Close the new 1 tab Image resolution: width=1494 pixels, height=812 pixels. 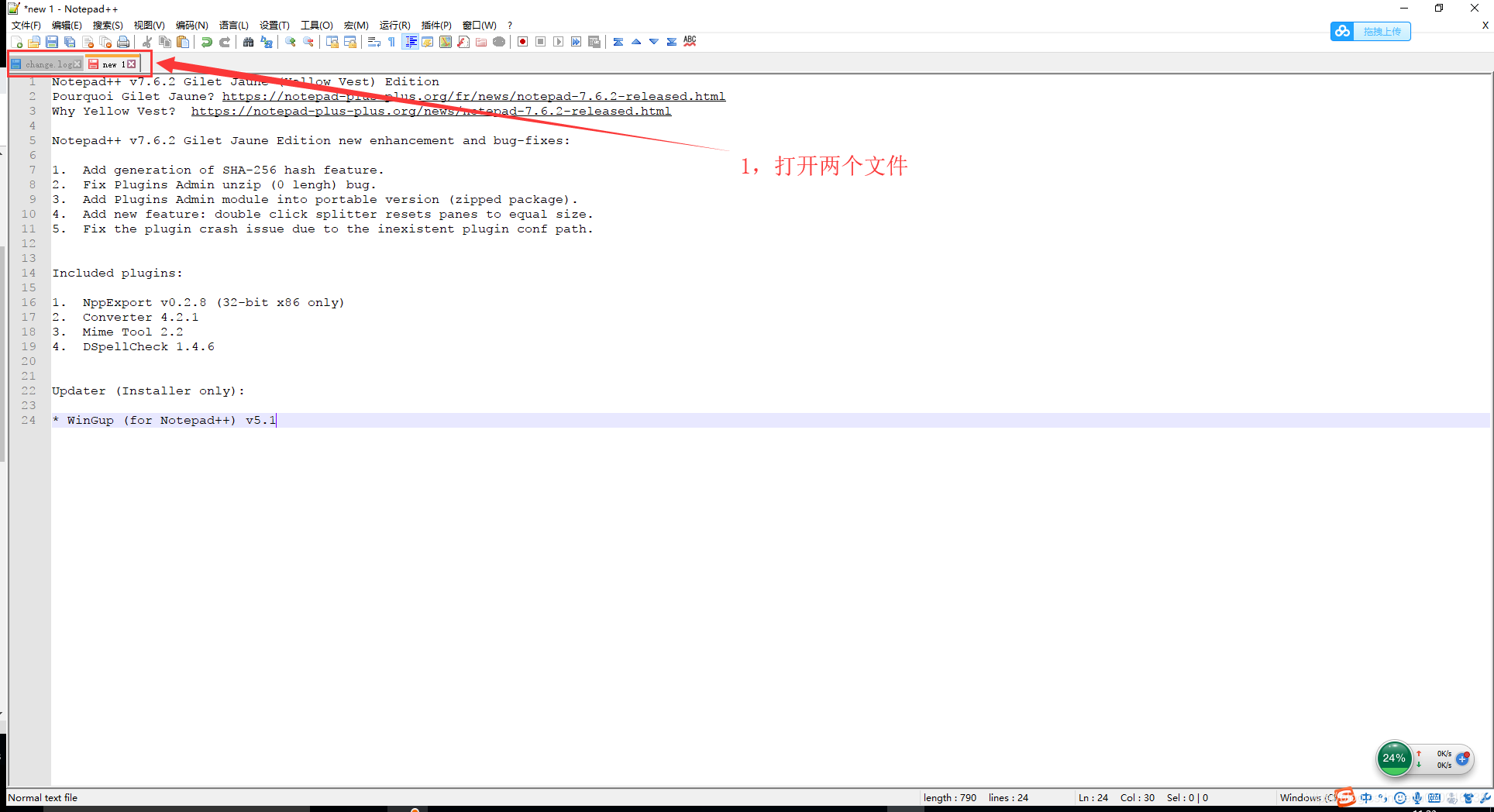(132, 64)
